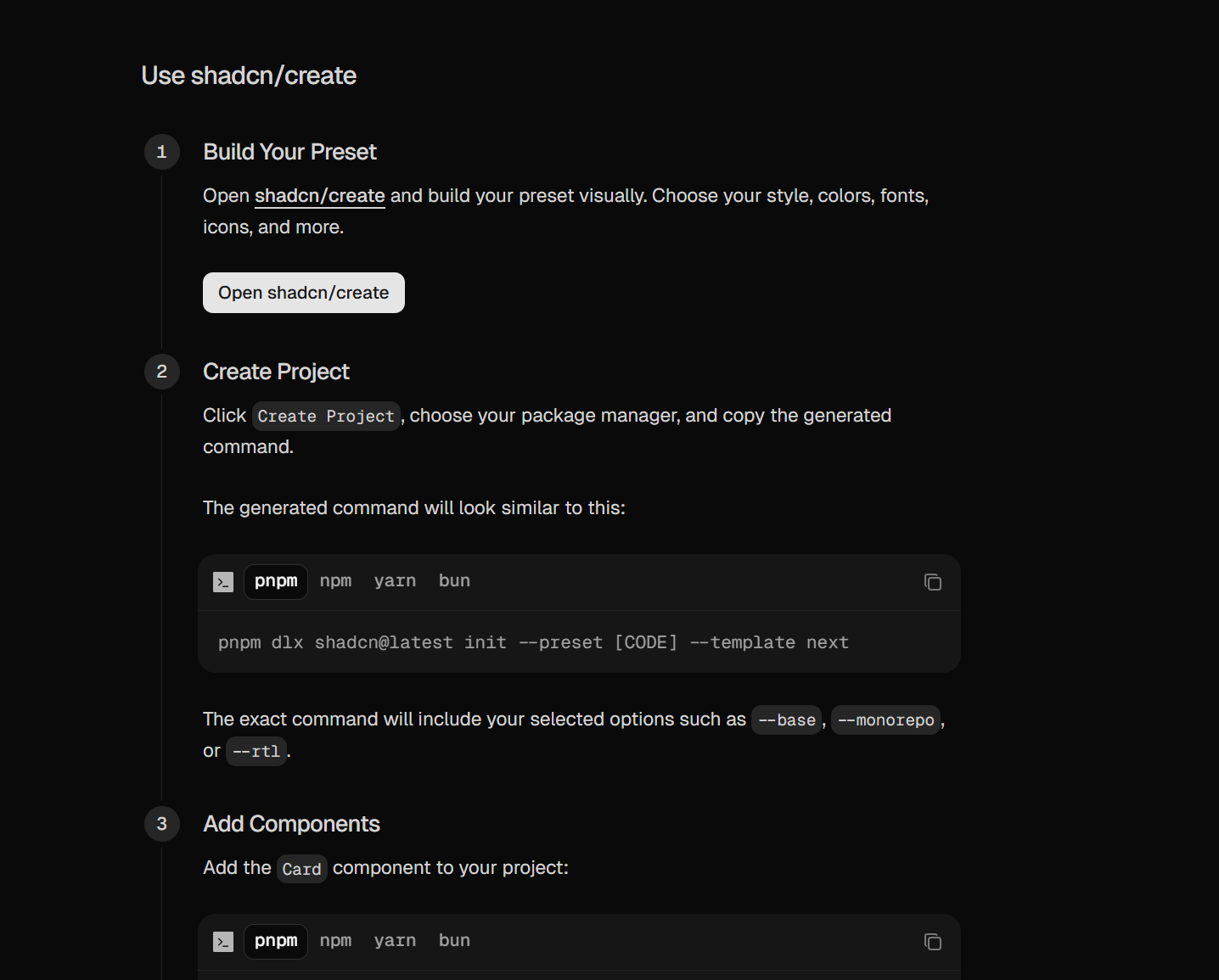The image size is (1219, 980).
Task: Switch to the npm tab in the Card block
Action: (335, 940)
